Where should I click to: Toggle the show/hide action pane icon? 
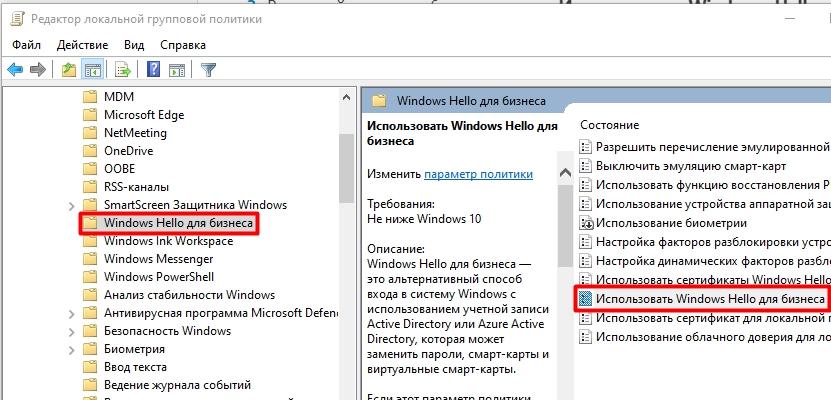(177, 69)
